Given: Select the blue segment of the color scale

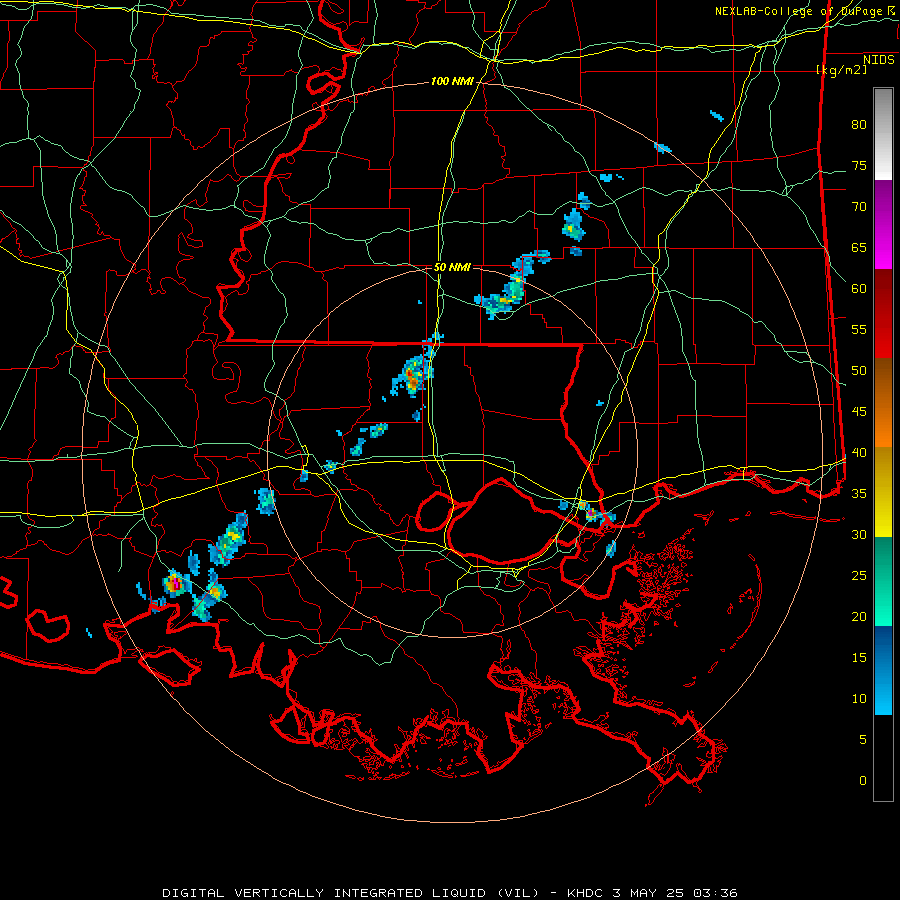Looking at the screenshot, I should [x=883, y=670].
